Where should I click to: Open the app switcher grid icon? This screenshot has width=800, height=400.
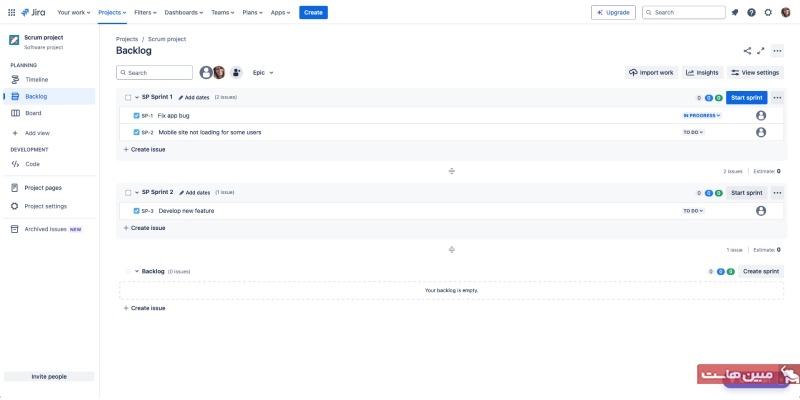[x=10, y=12]
